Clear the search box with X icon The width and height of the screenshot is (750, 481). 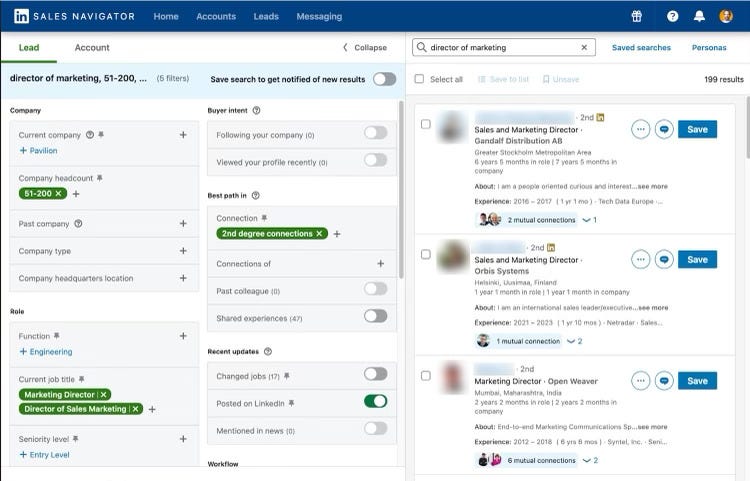pyautogui.click(x=584, y=47)
